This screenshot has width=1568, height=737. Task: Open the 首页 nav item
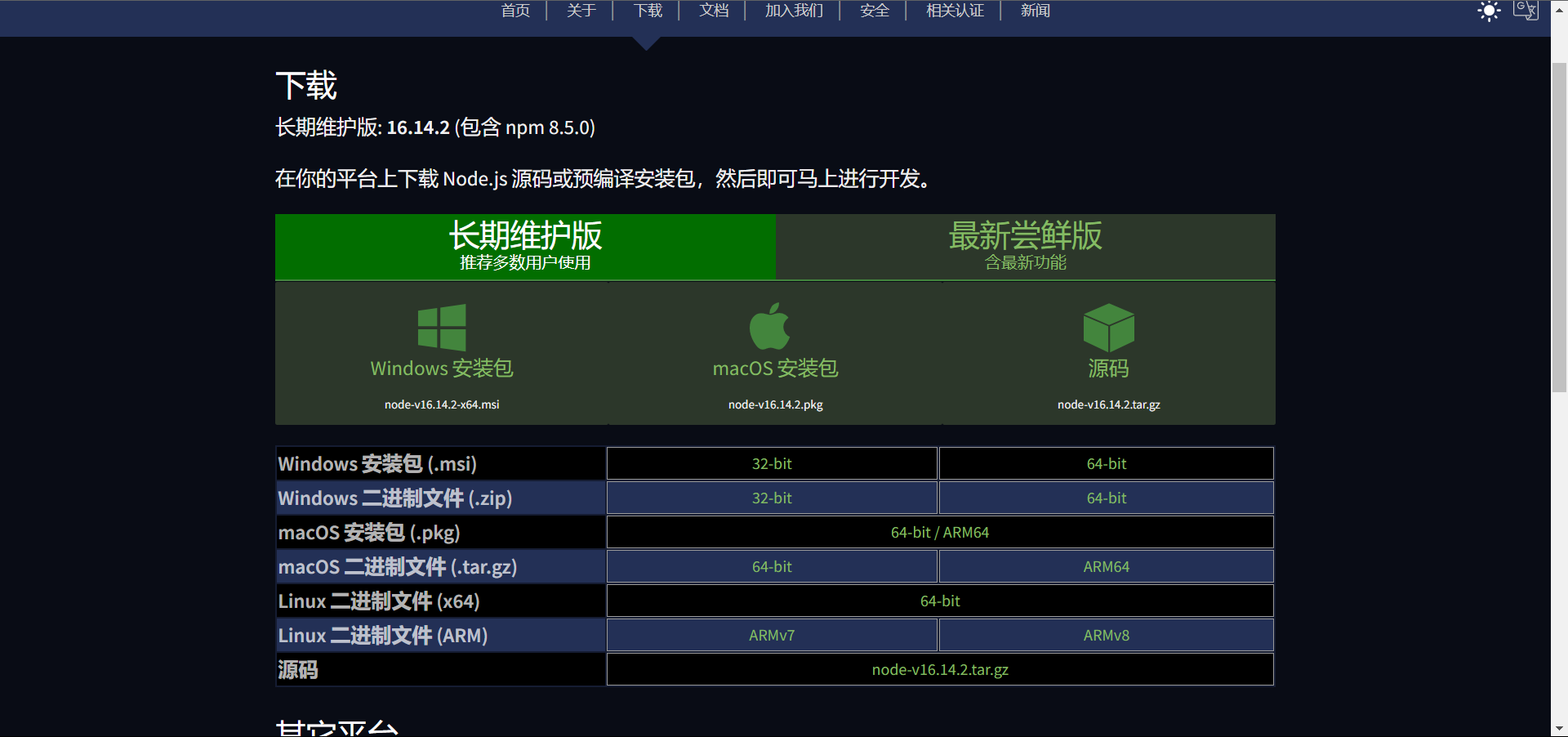tap(515, 11)
